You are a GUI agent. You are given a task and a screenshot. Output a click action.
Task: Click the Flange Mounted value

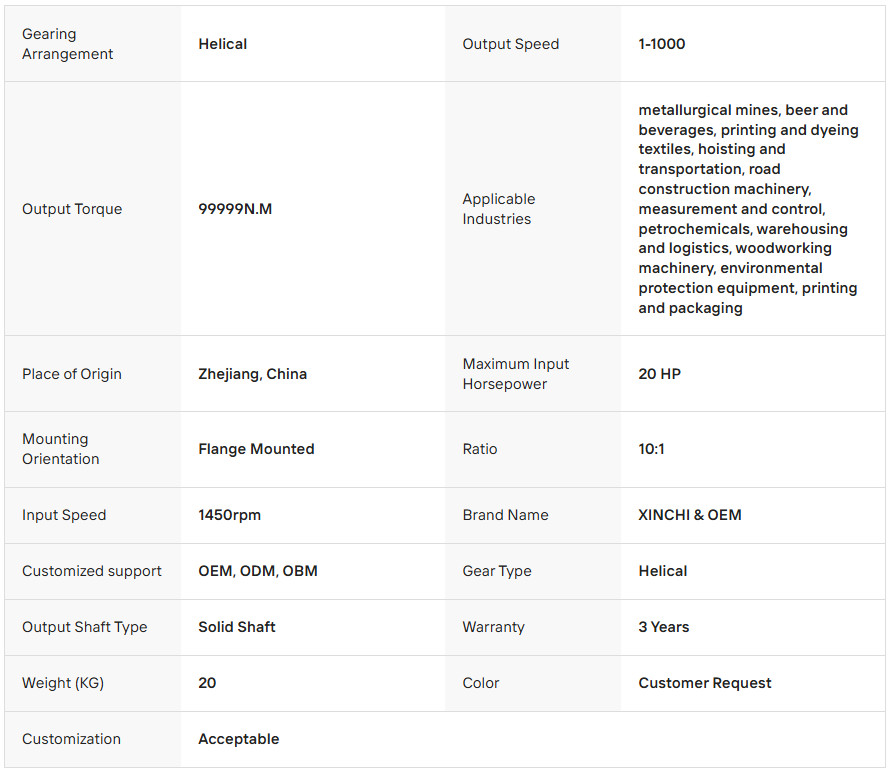(x=256, y=449)
